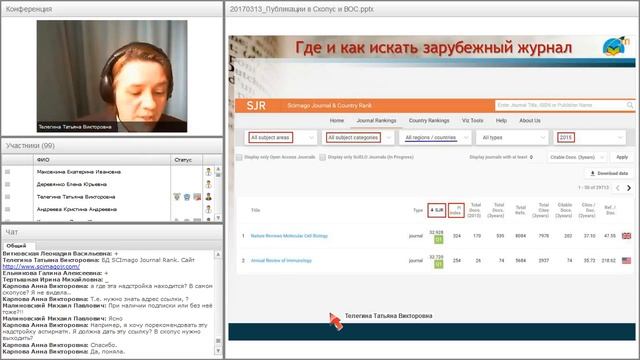Open the All regions / countries dropdown
The height and width of the screenshot is (360, 640).
(436, 138)
